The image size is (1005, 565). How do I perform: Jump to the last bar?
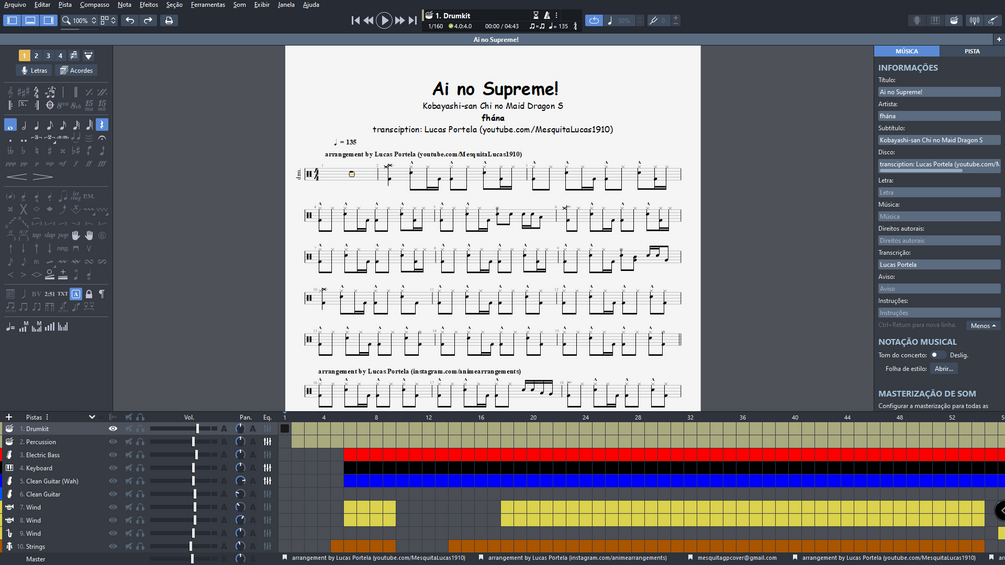[x=413, y=20]
